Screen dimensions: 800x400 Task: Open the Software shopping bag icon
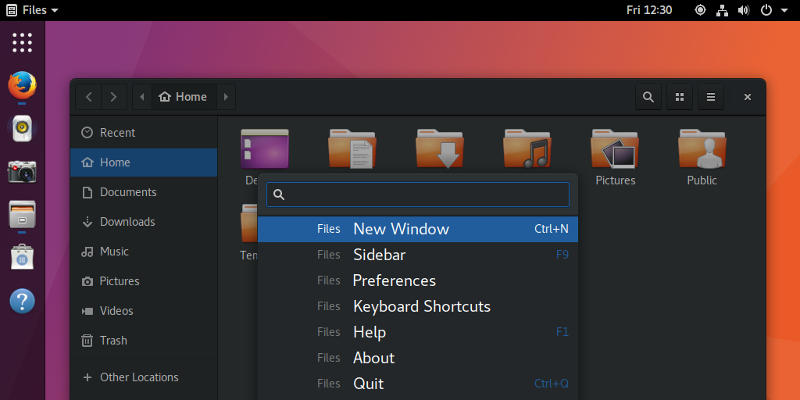point(22,257)
